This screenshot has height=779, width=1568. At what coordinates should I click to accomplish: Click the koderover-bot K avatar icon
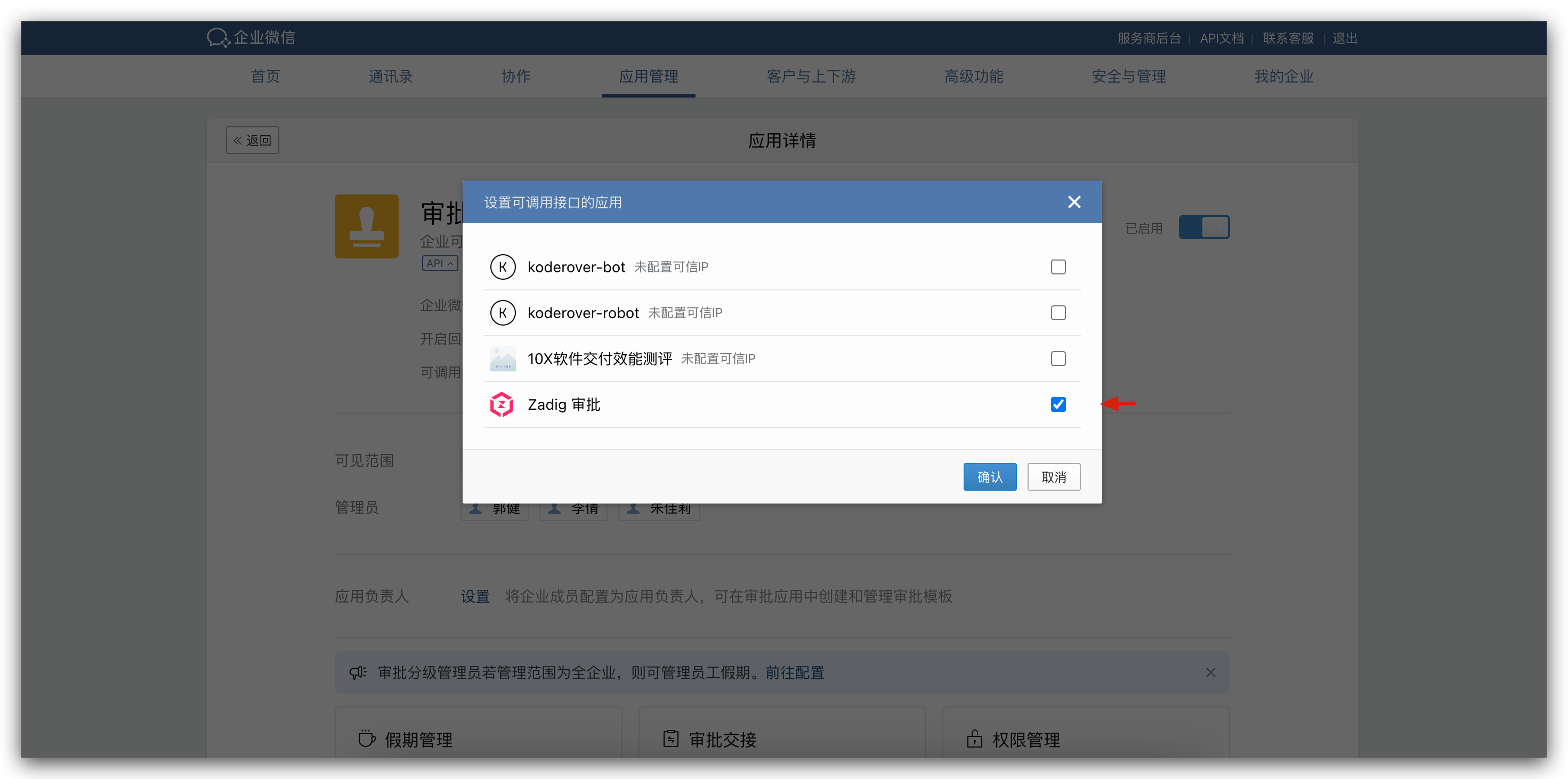pyautogui.click(x=503, y=267)
